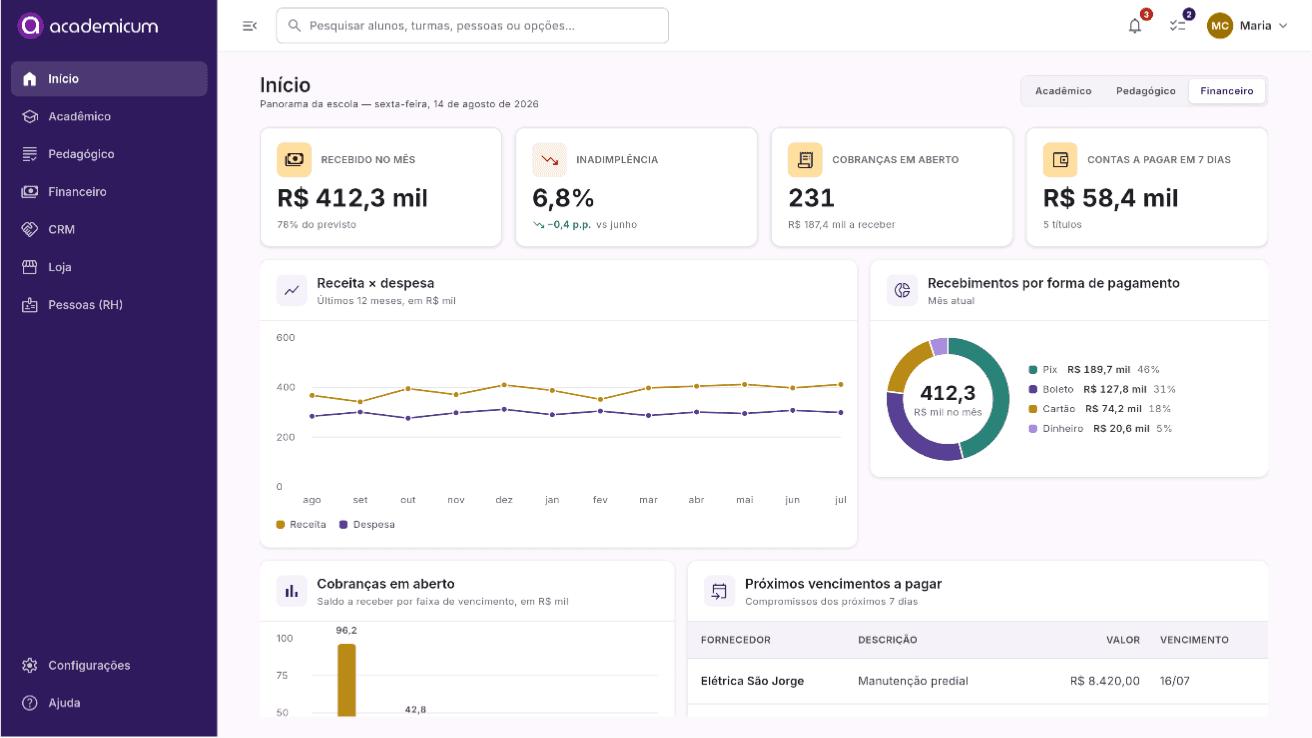The height and width of the screenshot is (738, 1312).
Task: Click the Pix green legend swatch
Action: click(x=1033, y=369)
